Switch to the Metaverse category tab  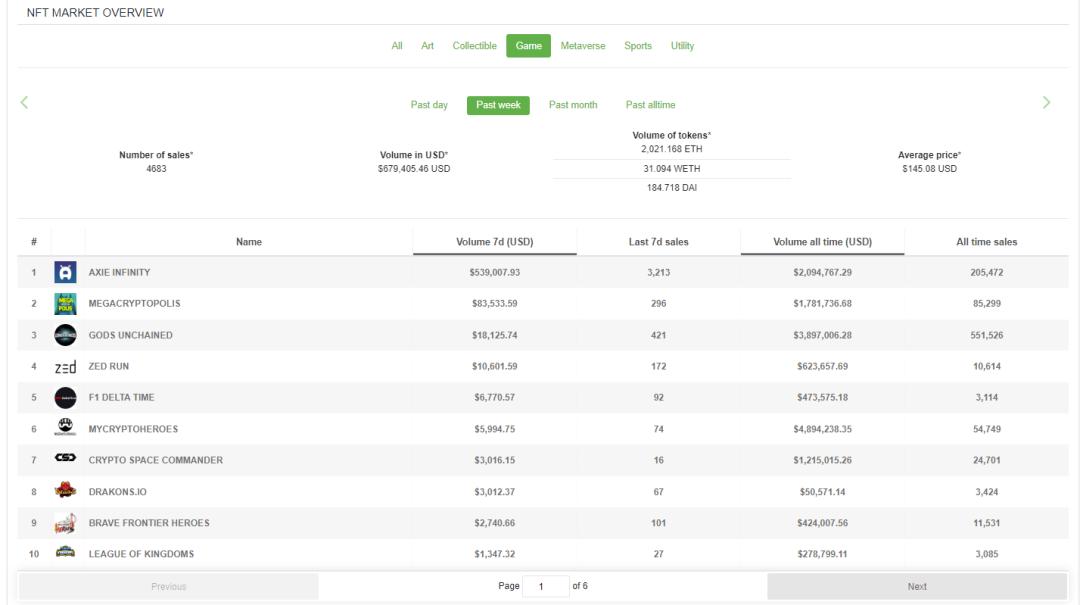(x=582, y=46)
